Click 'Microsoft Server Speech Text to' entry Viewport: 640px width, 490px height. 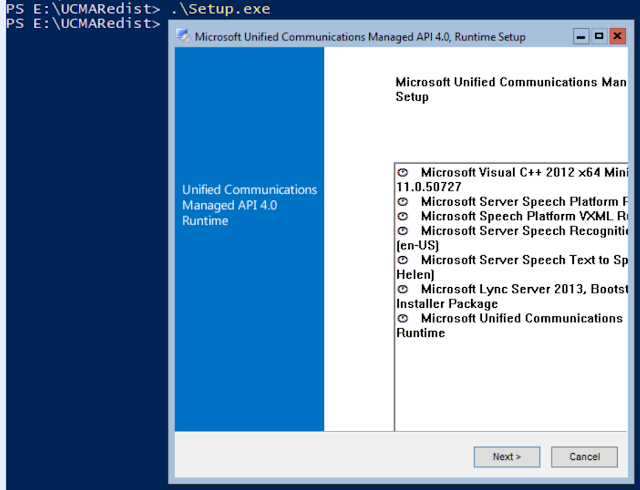(515, 260)
